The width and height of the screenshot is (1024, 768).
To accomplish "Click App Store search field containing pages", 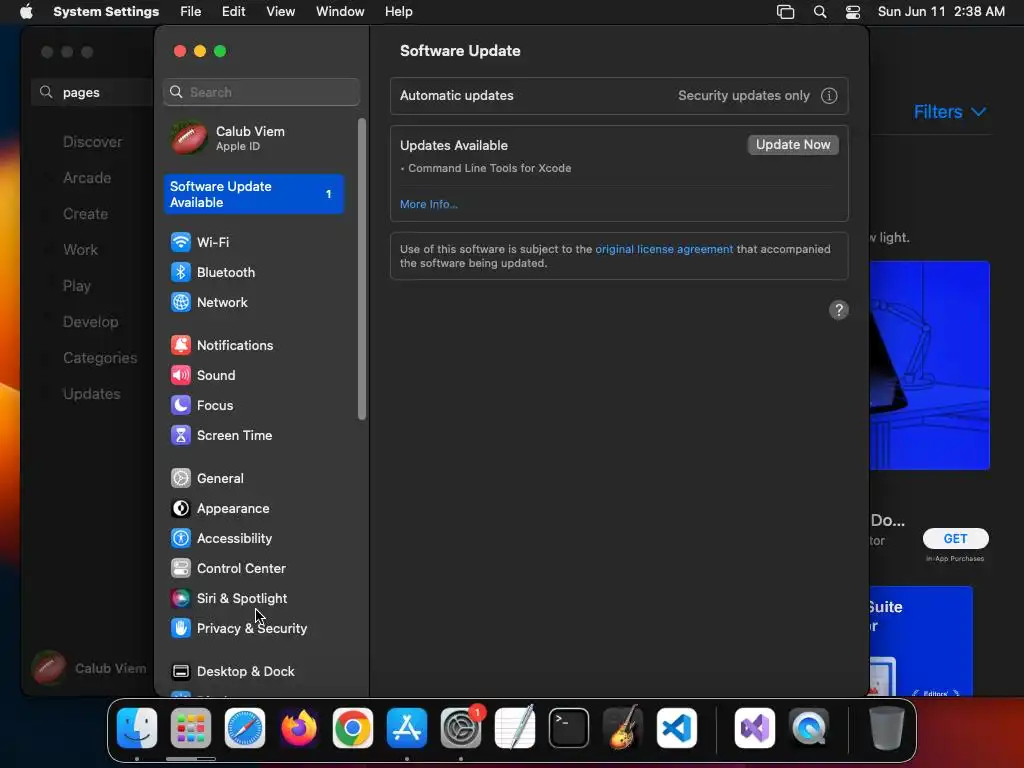I will [93, 92].
